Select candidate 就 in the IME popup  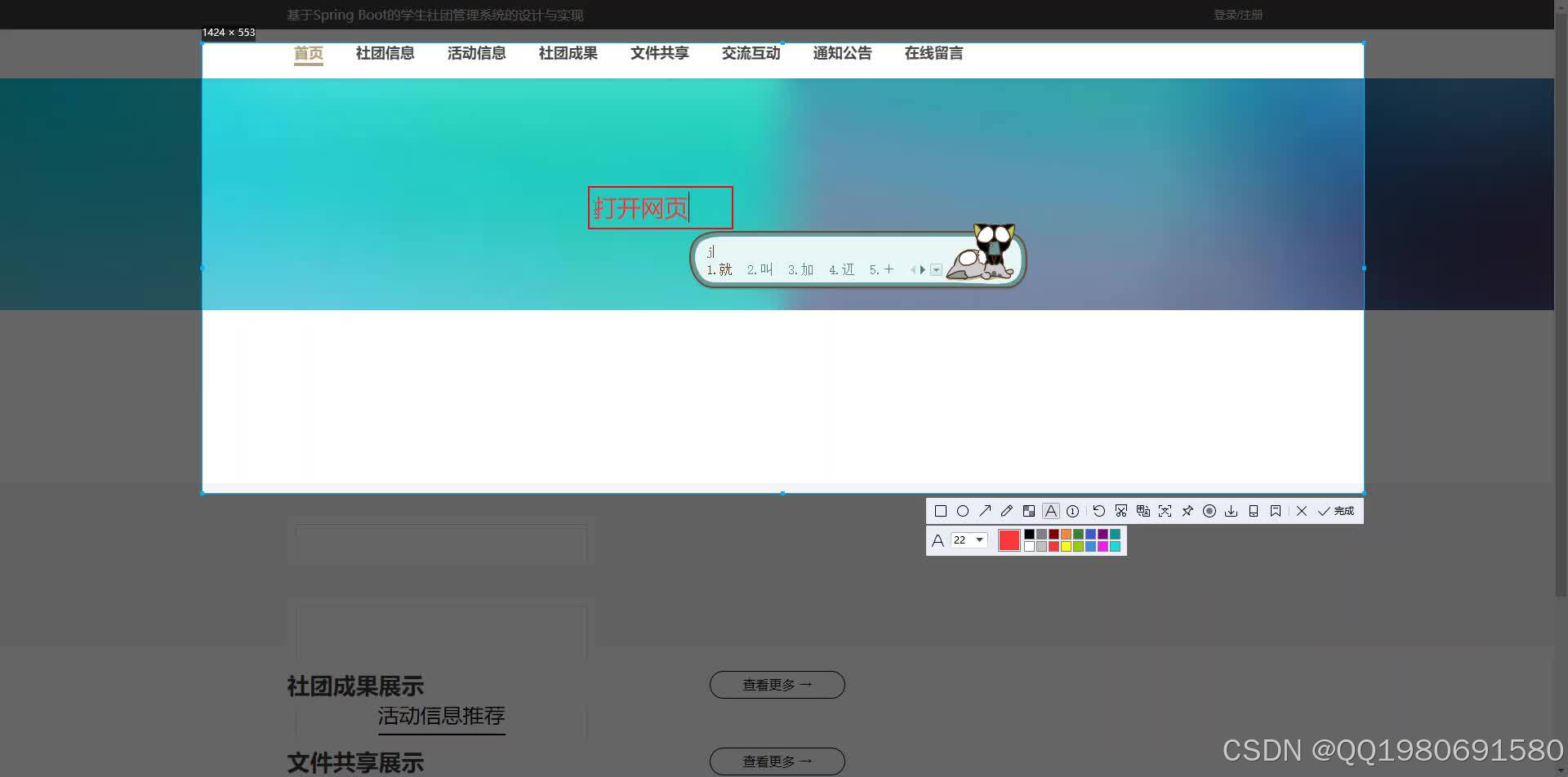pyautogui.click(x=724, y=269)
